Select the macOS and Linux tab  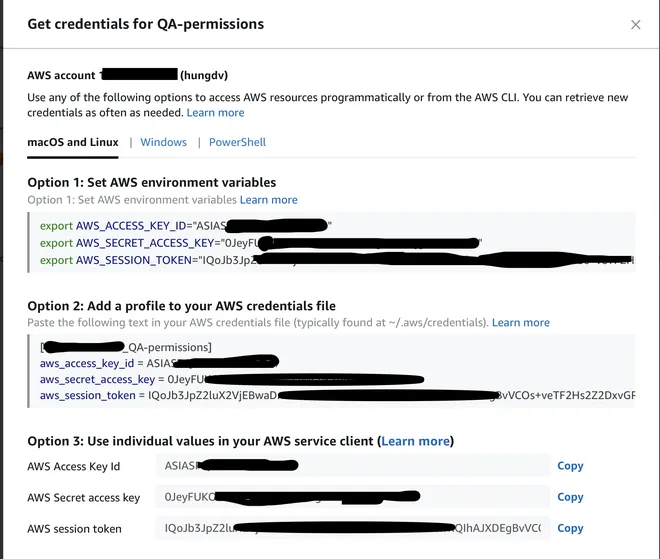pos(73,142)
